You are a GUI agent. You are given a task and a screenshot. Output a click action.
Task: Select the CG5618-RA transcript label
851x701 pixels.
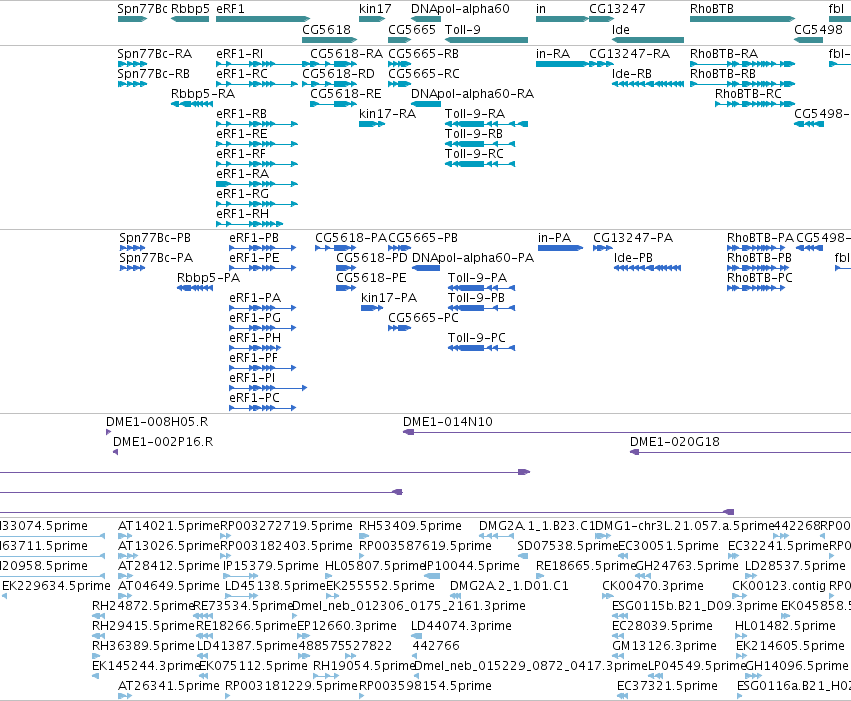click(x=346, y=54)
